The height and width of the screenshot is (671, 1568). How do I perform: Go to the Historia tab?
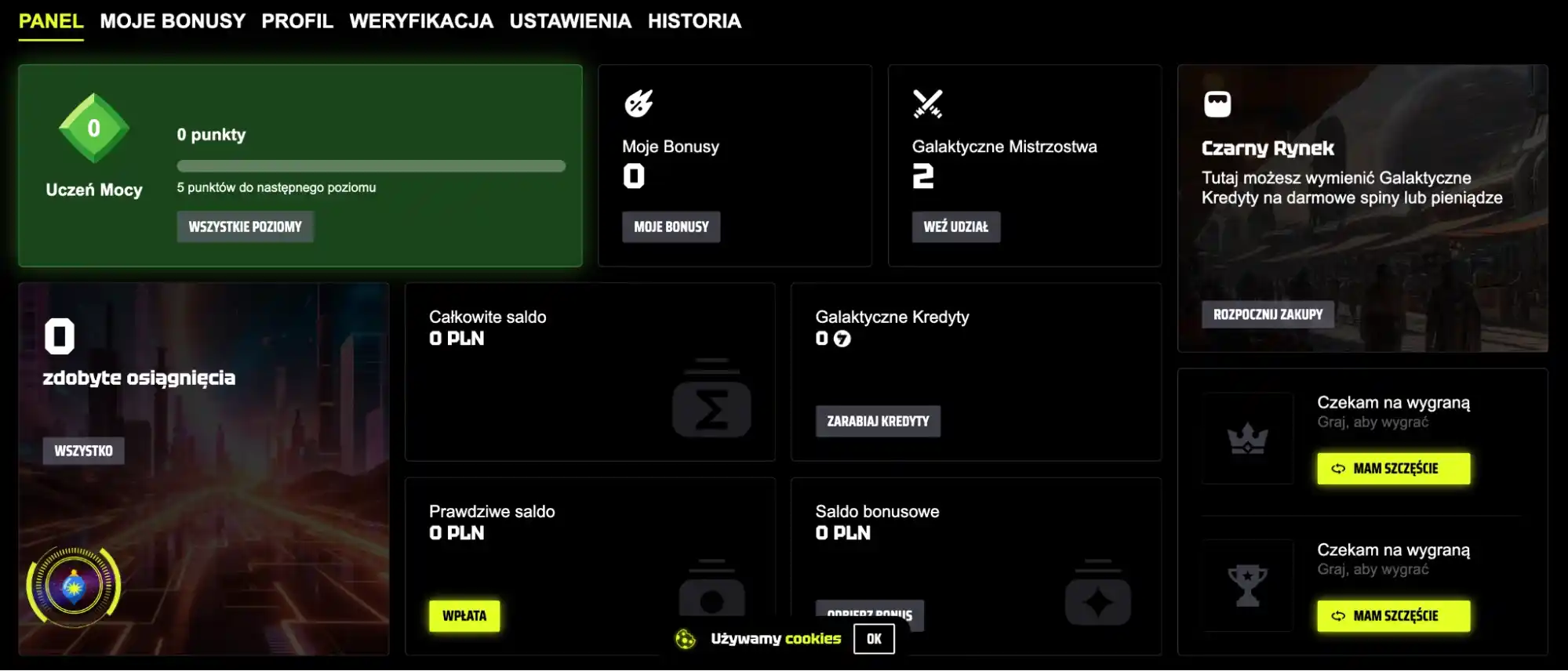(x=694, y=21)
